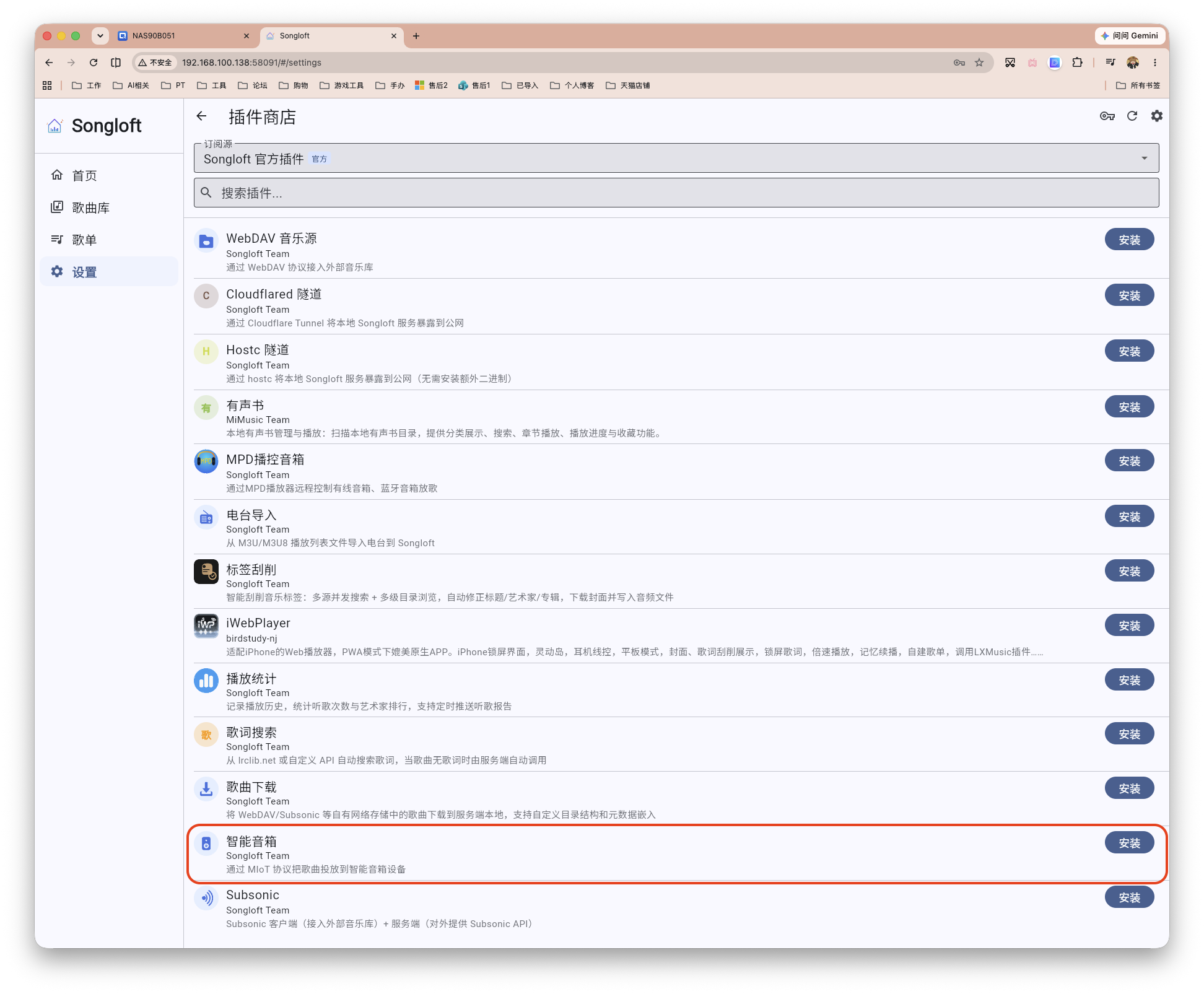The height and width of the screenshot is (994, 1204).
Task: Reload the browser page
Action: [94, 63]
